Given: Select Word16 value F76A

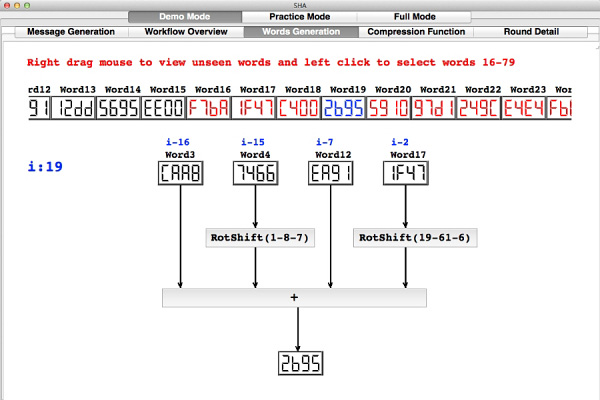Looking at the screenshot, I should click(x=207, y=108).
